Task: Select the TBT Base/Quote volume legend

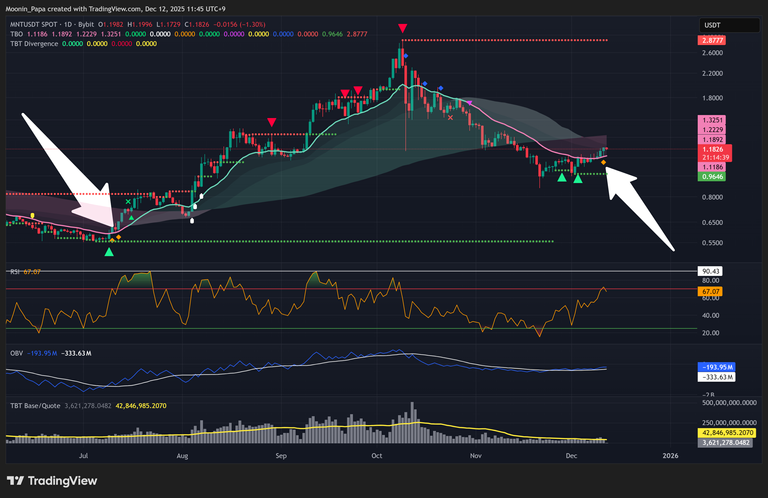Action: point(33,403)
